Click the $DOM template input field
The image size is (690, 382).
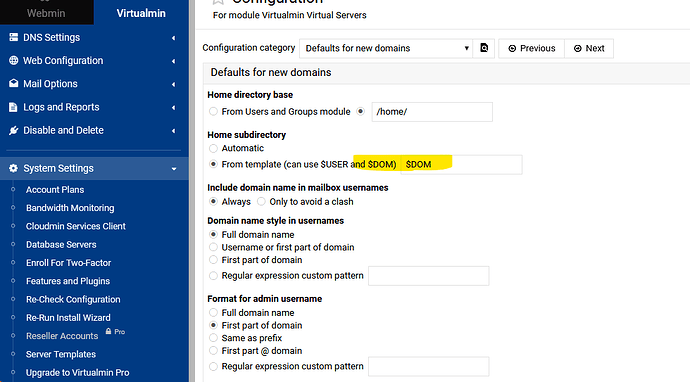coord(462,165)
